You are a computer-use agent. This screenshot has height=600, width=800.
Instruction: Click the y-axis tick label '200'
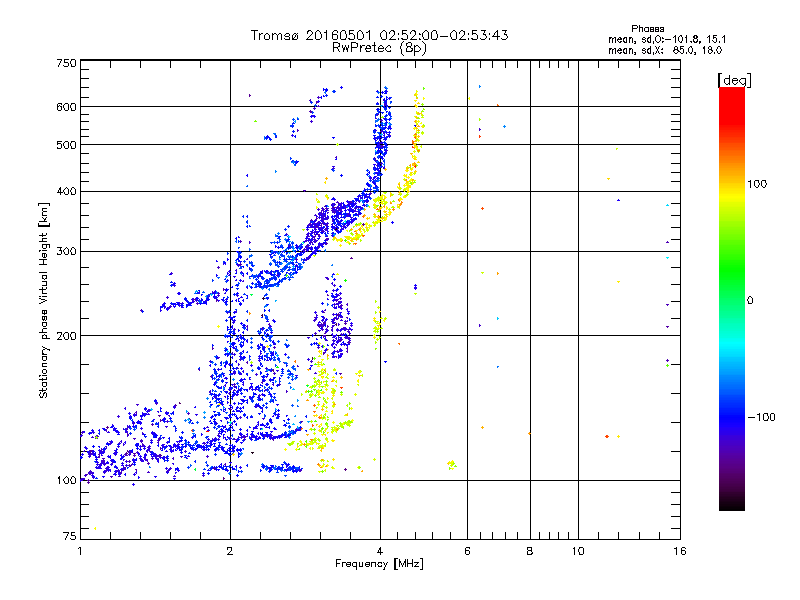click(x=66, y=336)
